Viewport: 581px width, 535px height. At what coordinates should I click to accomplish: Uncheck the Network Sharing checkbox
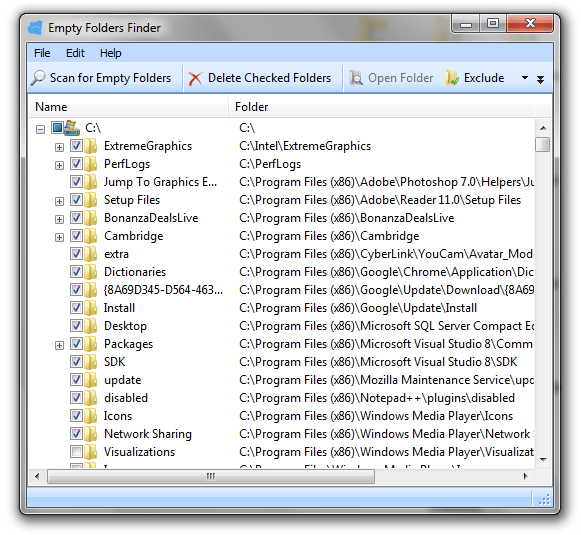click(x=76, y=433)
